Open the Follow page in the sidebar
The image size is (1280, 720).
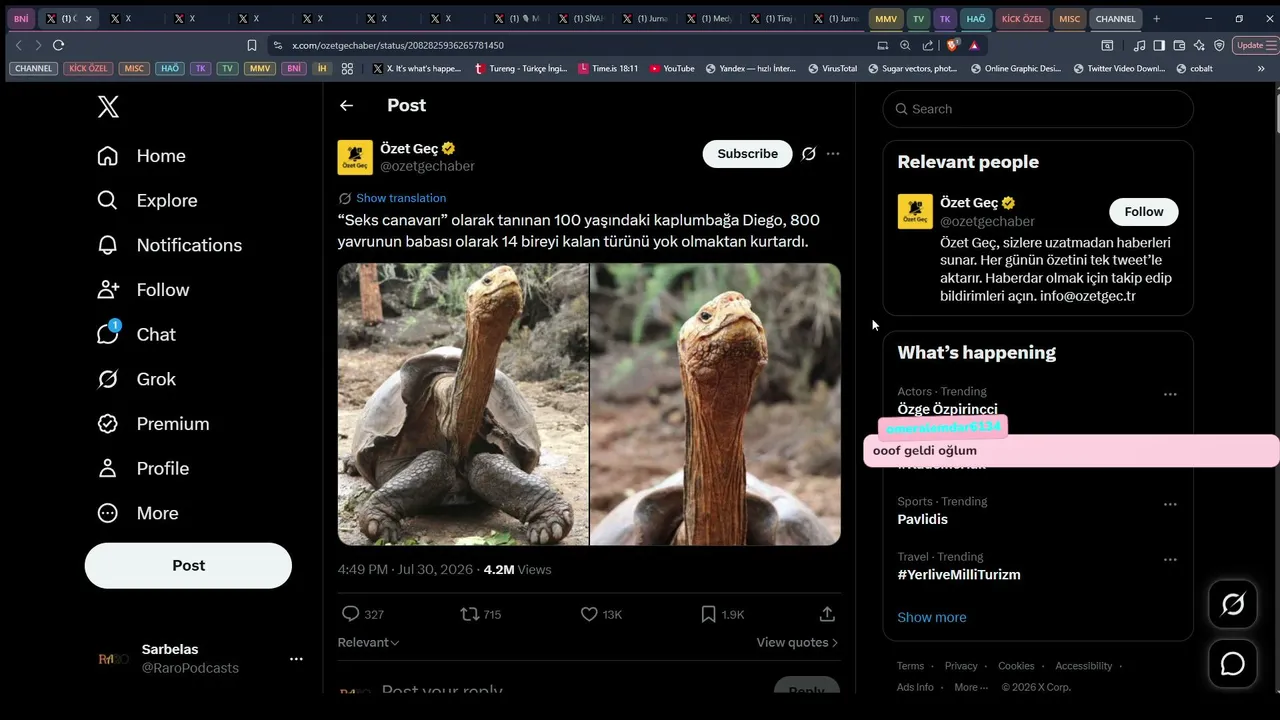click(x=143, y=290)
